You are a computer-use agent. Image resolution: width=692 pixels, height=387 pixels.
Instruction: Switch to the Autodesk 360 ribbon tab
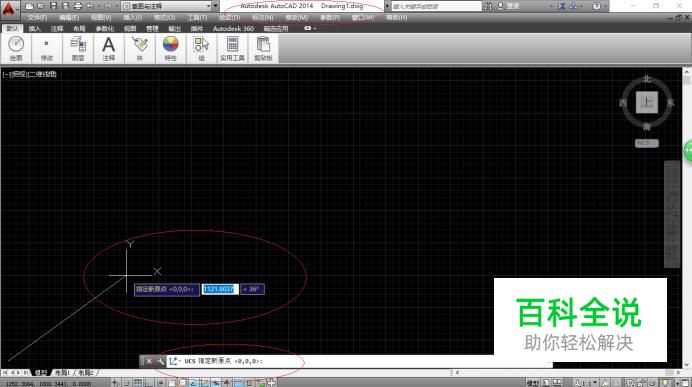tap(233, 28)
